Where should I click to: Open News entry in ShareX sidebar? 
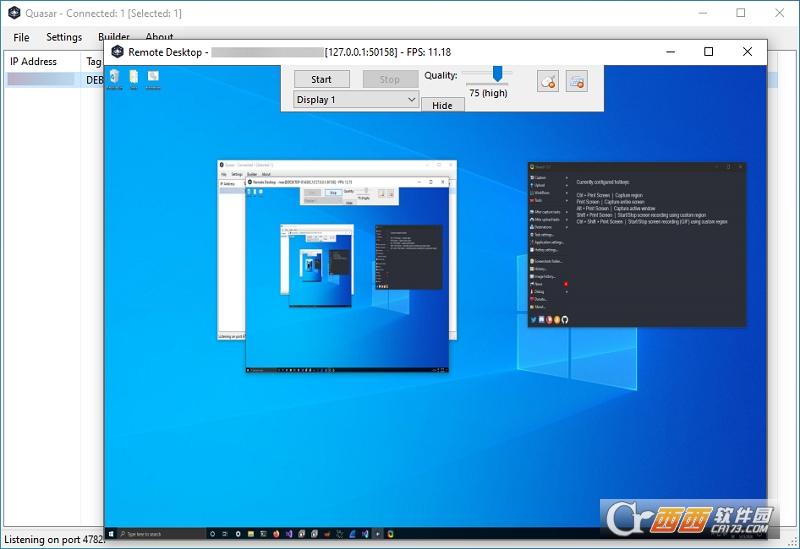tap(537, 284)
